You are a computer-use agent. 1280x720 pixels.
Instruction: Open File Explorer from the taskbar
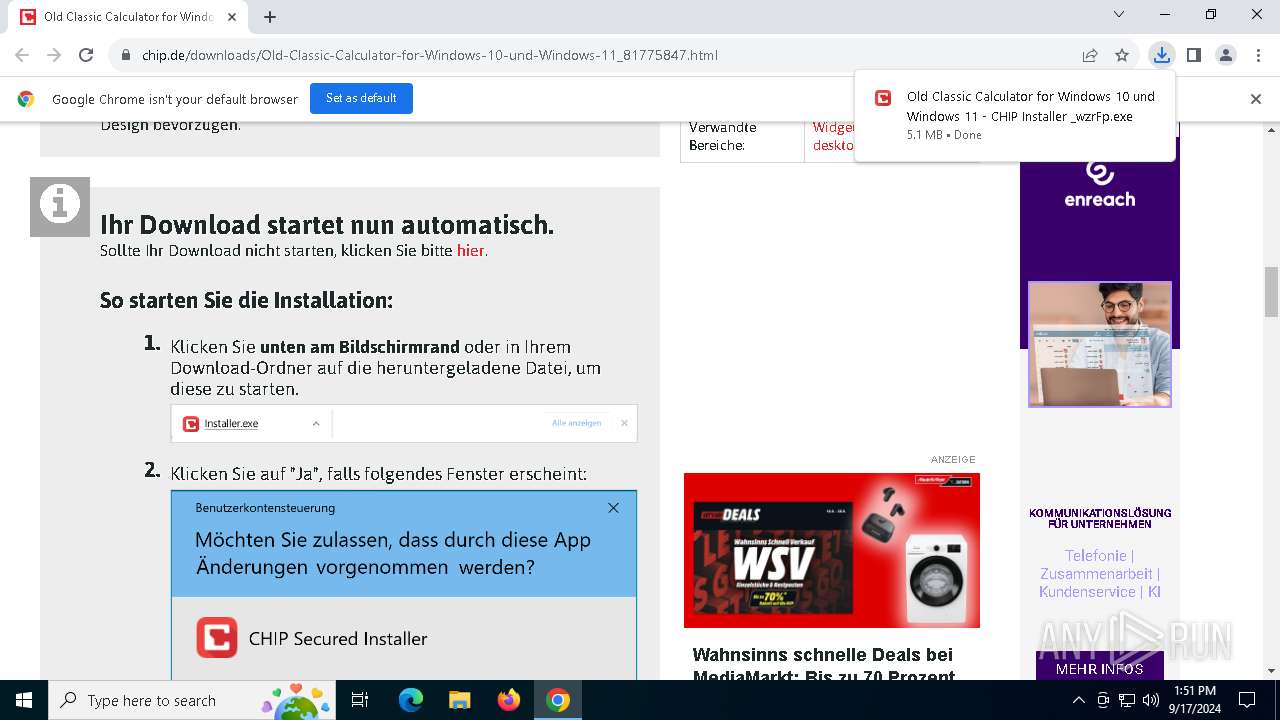460,700
